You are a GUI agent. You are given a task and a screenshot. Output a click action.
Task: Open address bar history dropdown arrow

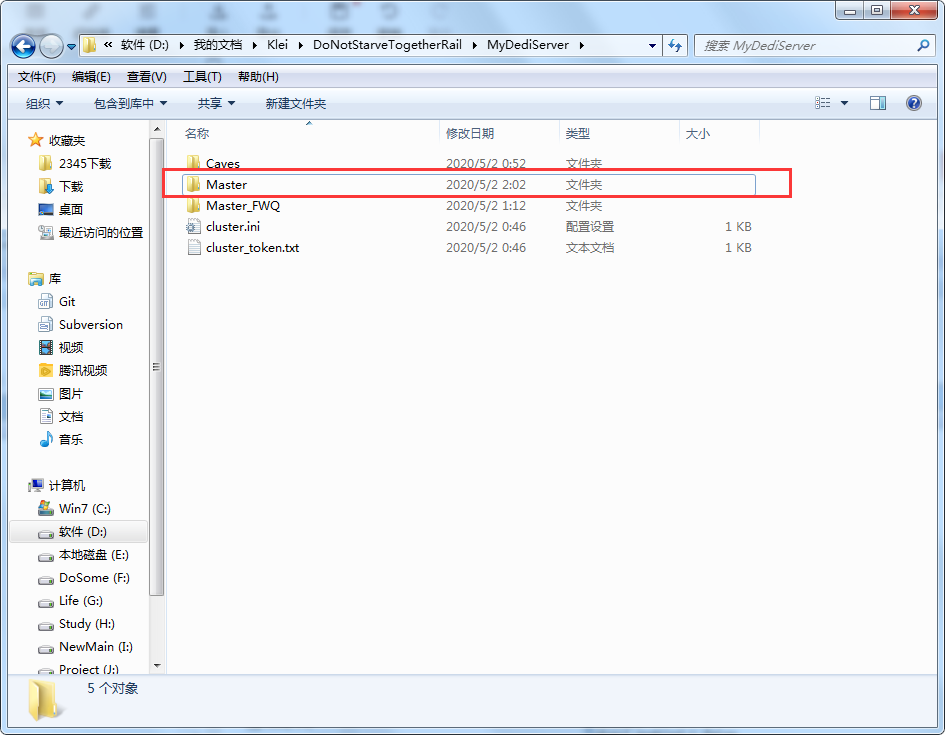tap(652, 45)
